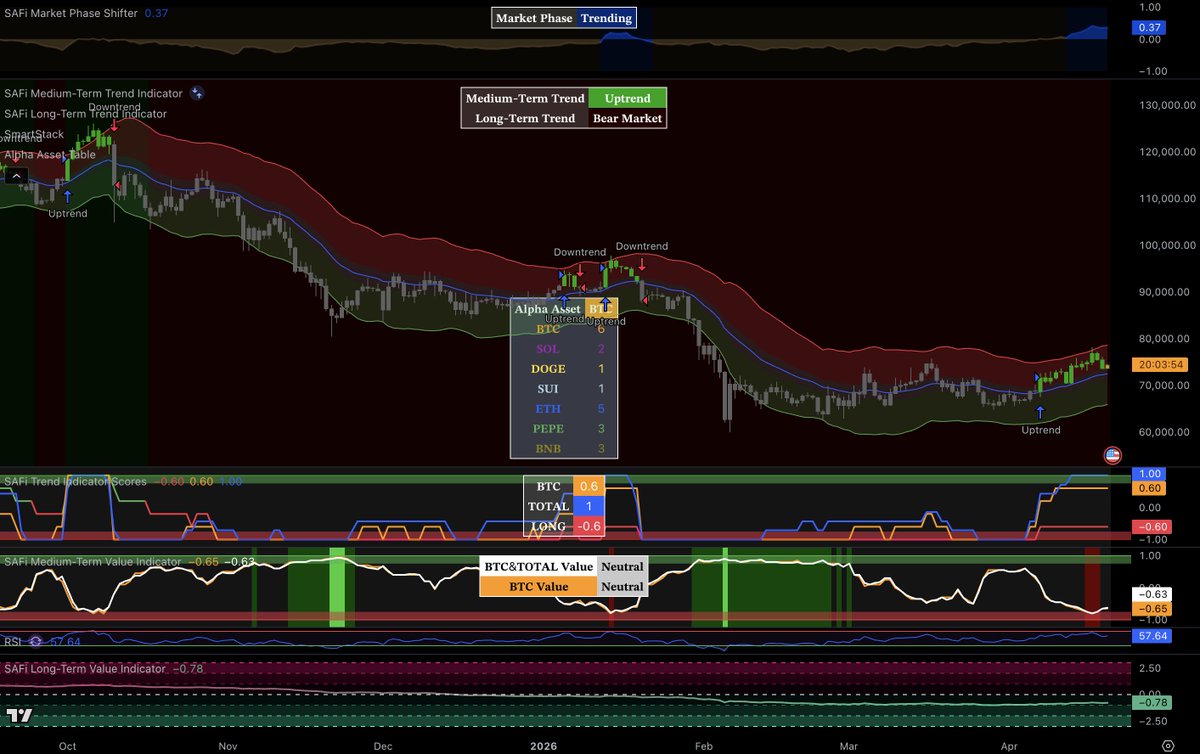
Task: Collapse the indicator legend with chevron
Action: [x=15, y=176]
